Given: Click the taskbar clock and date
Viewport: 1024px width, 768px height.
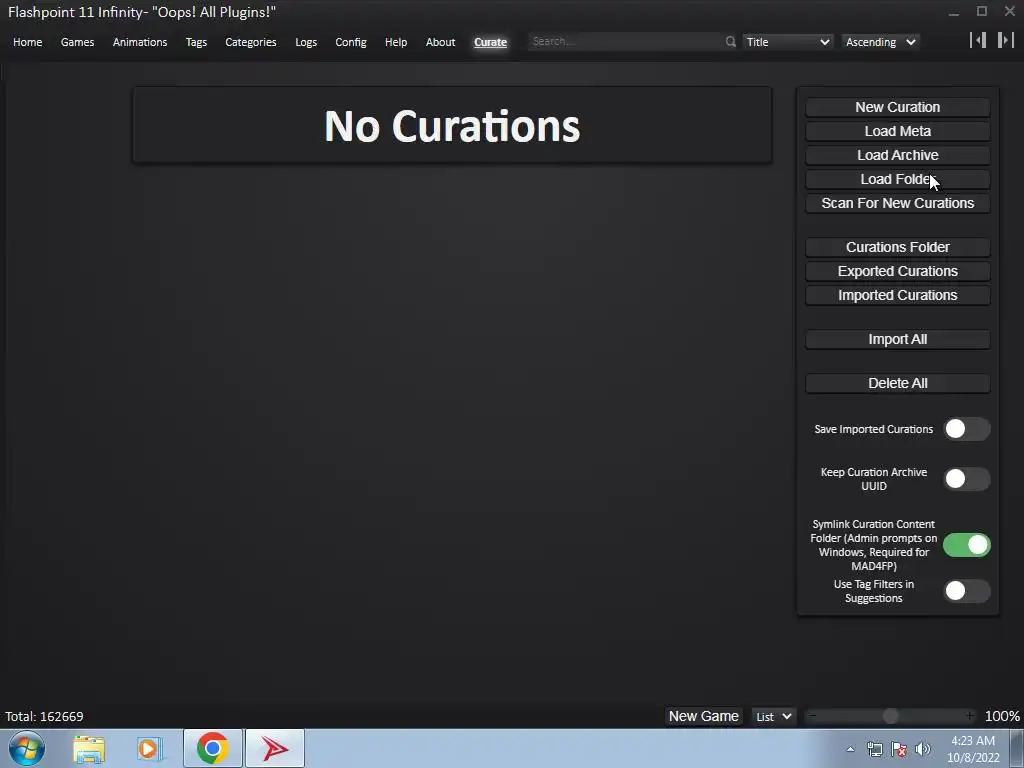Looking at the screenshot, I should click(x=973, y=749).
